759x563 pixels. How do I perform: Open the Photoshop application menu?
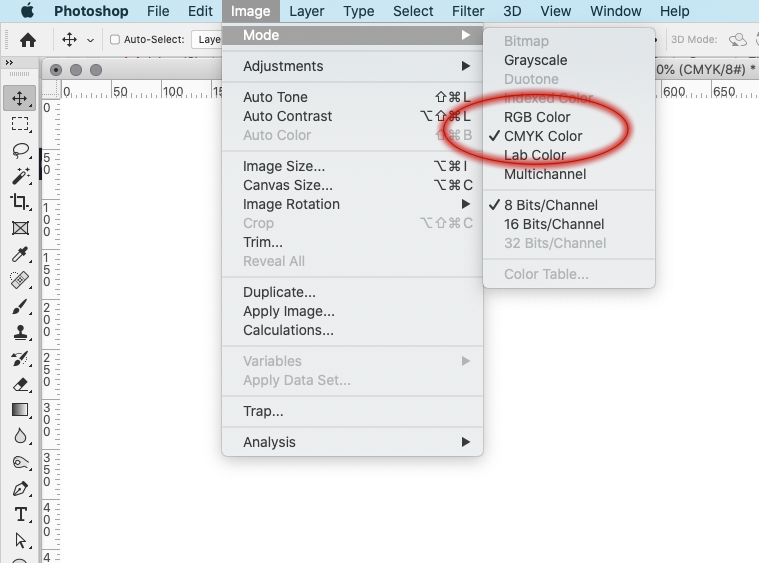click(x=91, y=11)
